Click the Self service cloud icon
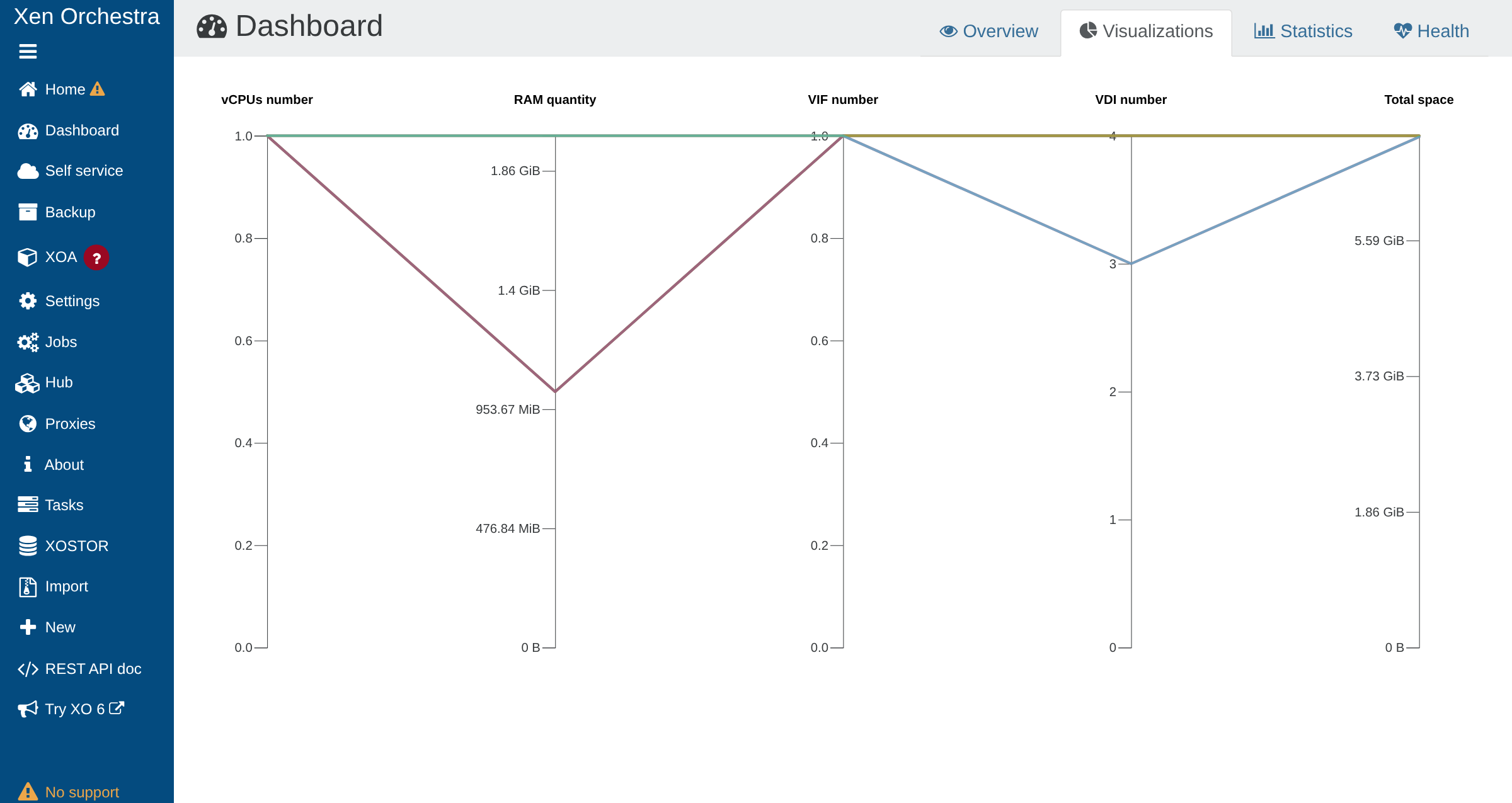1512x803 pixels. 28,171
